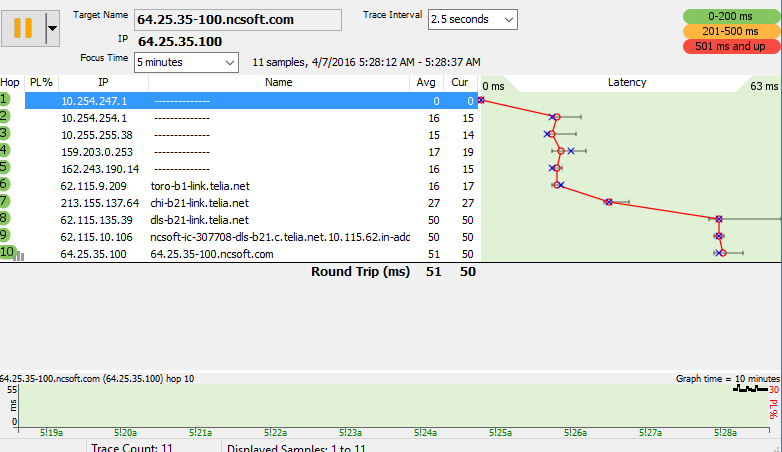782x452 pixels.
Task: Click the Graph time = 10 minutes label
Action: tap(728, 379)
